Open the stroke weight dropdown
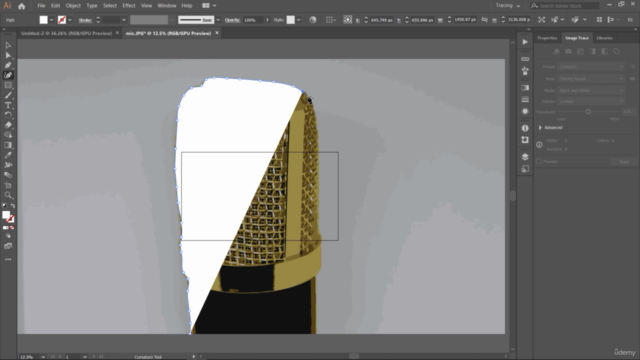The image size is (640, 360). (x=124, y=20)
